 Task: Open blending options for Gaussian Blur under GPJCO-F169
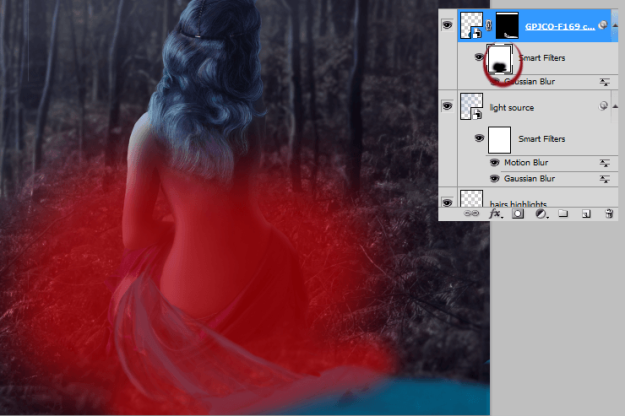(x=605, y=82)
